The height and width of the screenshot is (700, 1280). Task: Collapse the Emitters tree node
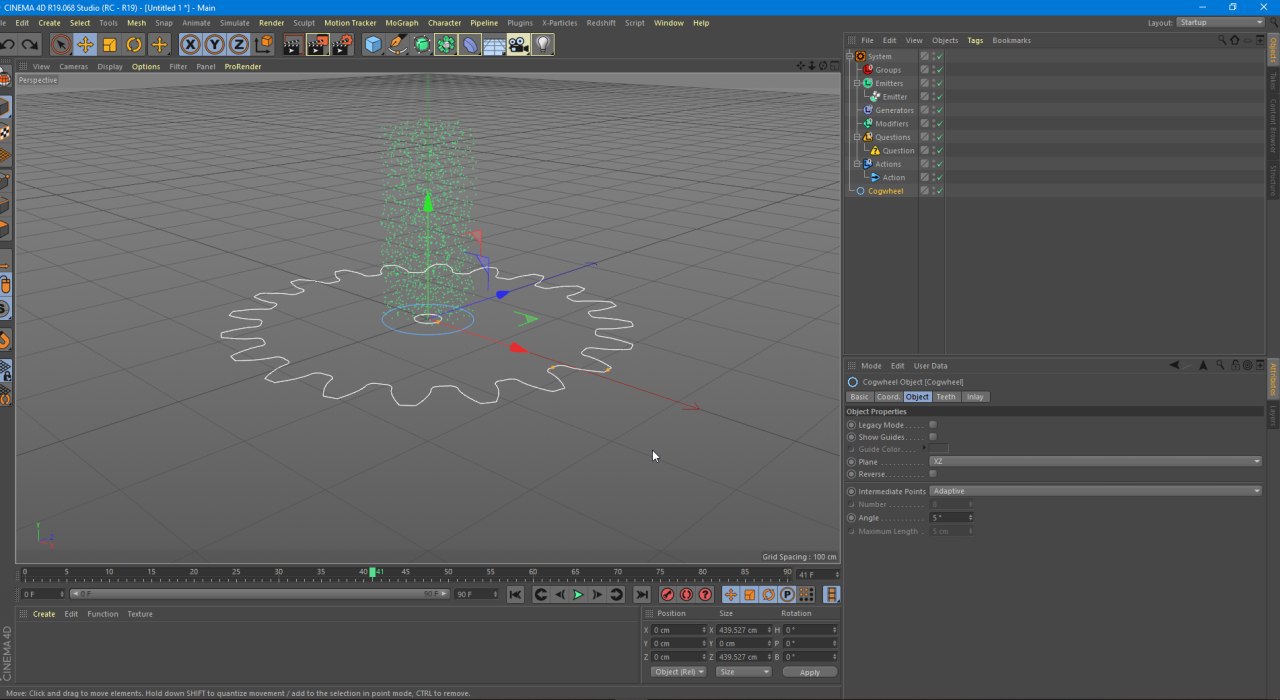pos(857,83)
